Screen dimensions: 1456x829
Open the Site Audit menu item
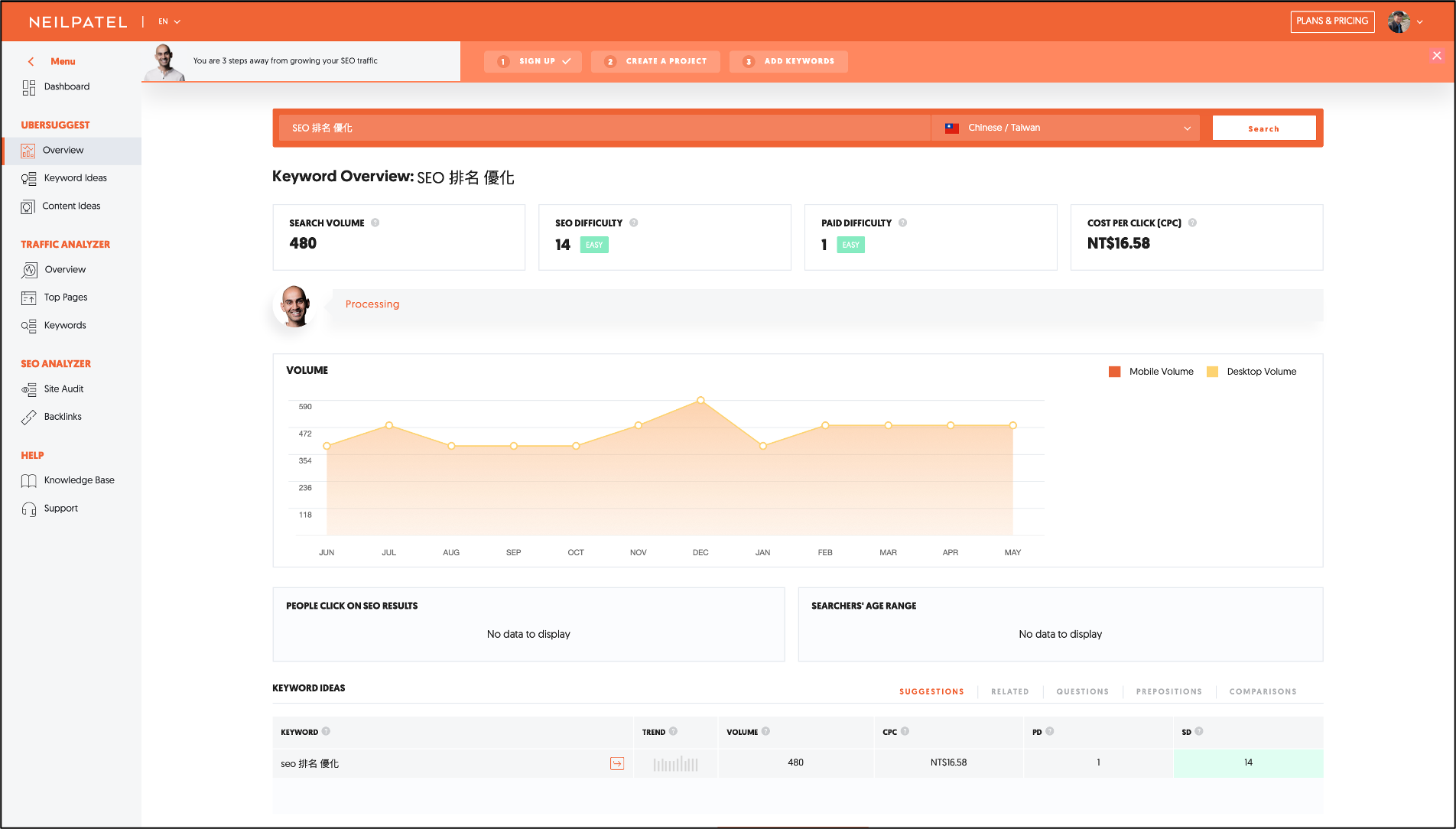(63, 389)
